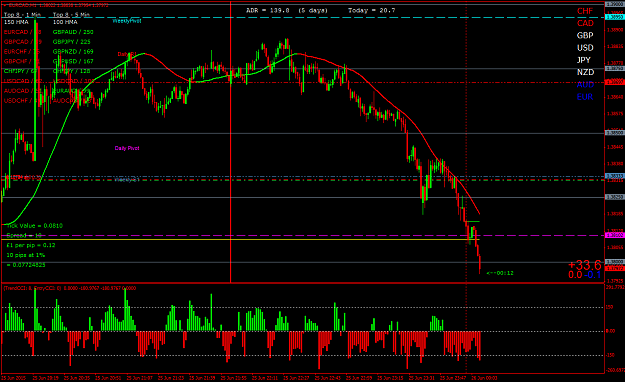Image resolution: width=625 pixels, height=382 pixels.
Task: Select the CHFJPY row in 1 Min list
Action: [20, 71]
